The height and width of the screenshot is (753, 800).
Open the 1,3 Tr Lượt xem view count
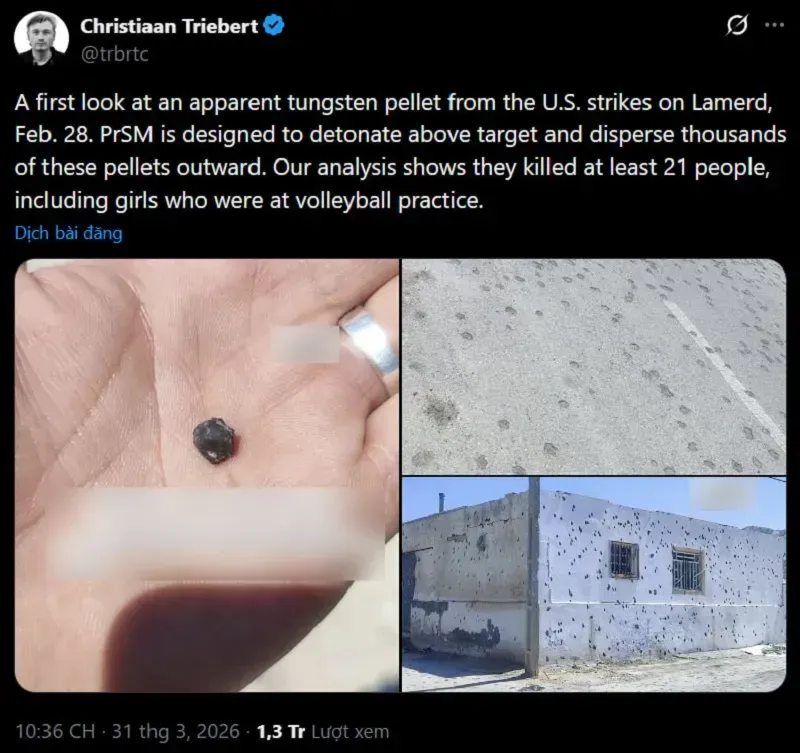coord(322,731)
